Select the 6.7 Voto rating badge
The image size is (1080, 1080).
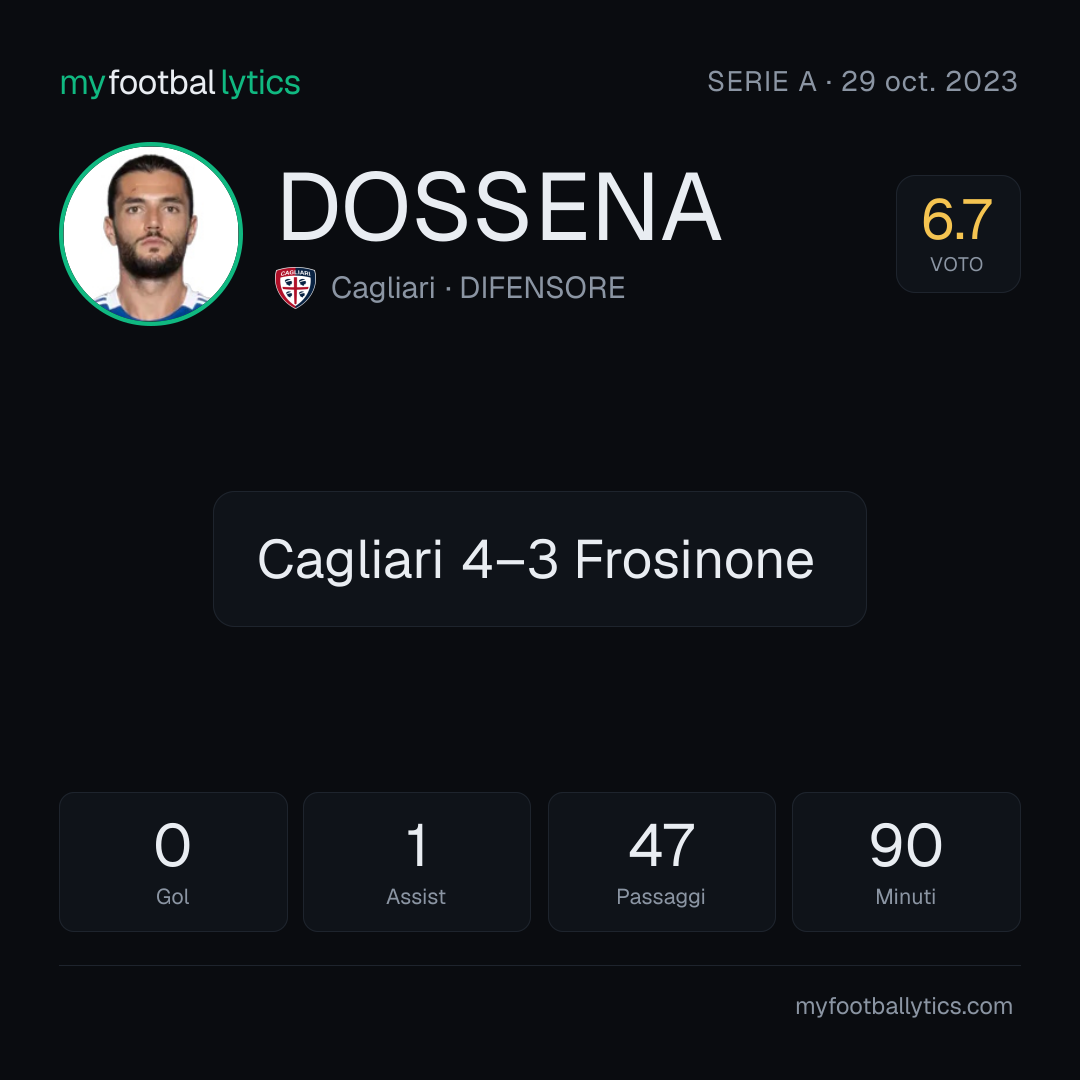click(958, 233)
